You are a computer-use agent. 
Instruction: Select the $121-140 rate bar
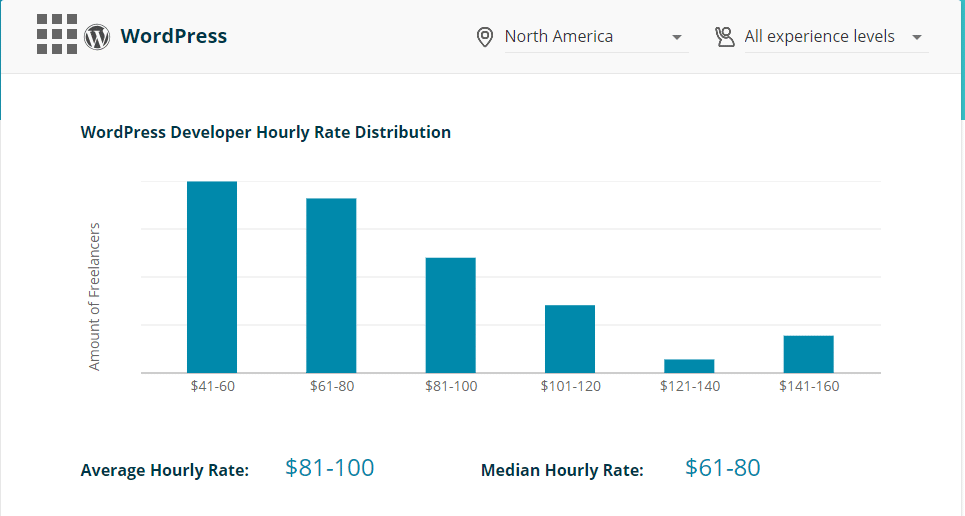689,366
